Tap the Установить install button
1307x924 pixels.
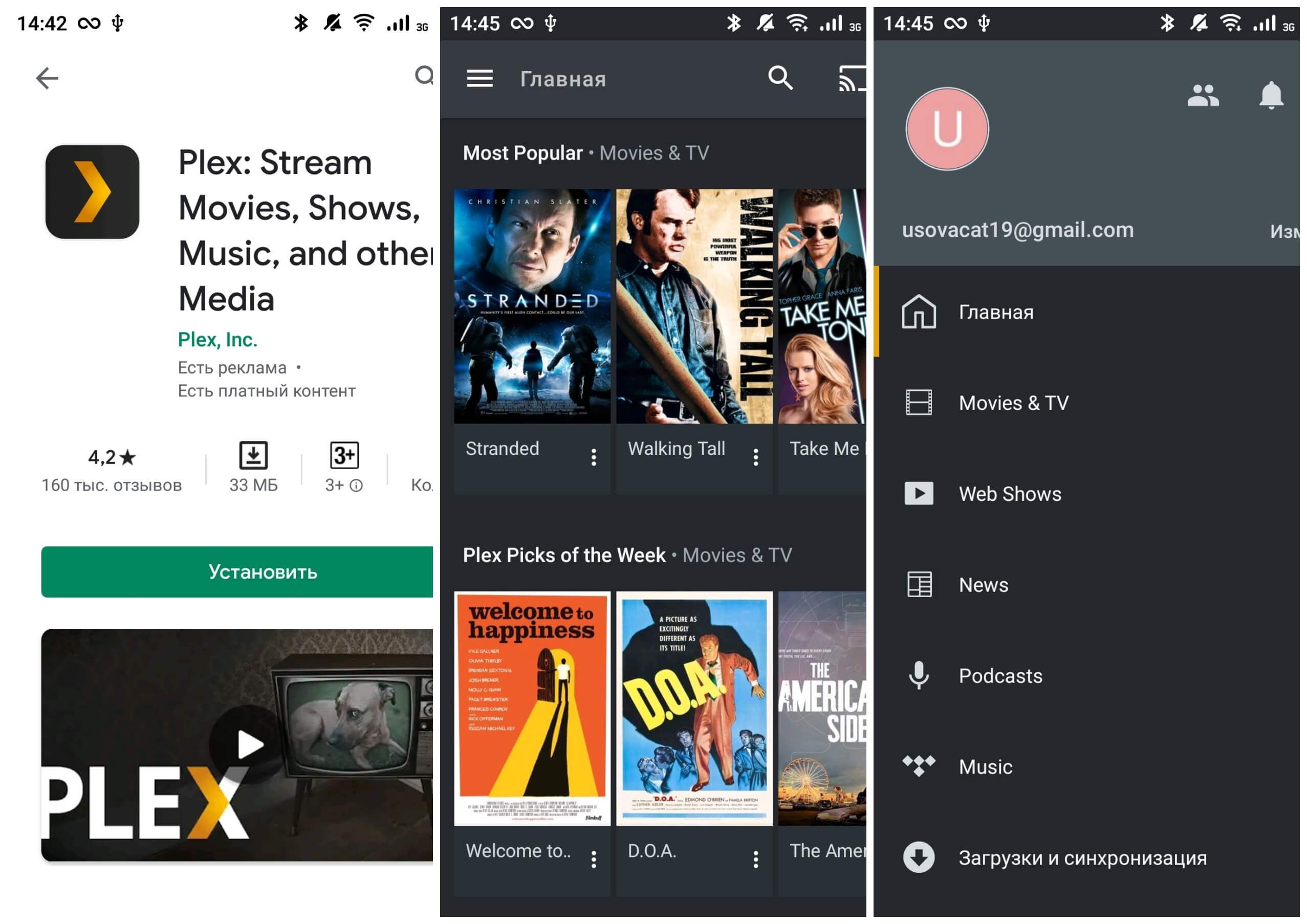(237, 572)
